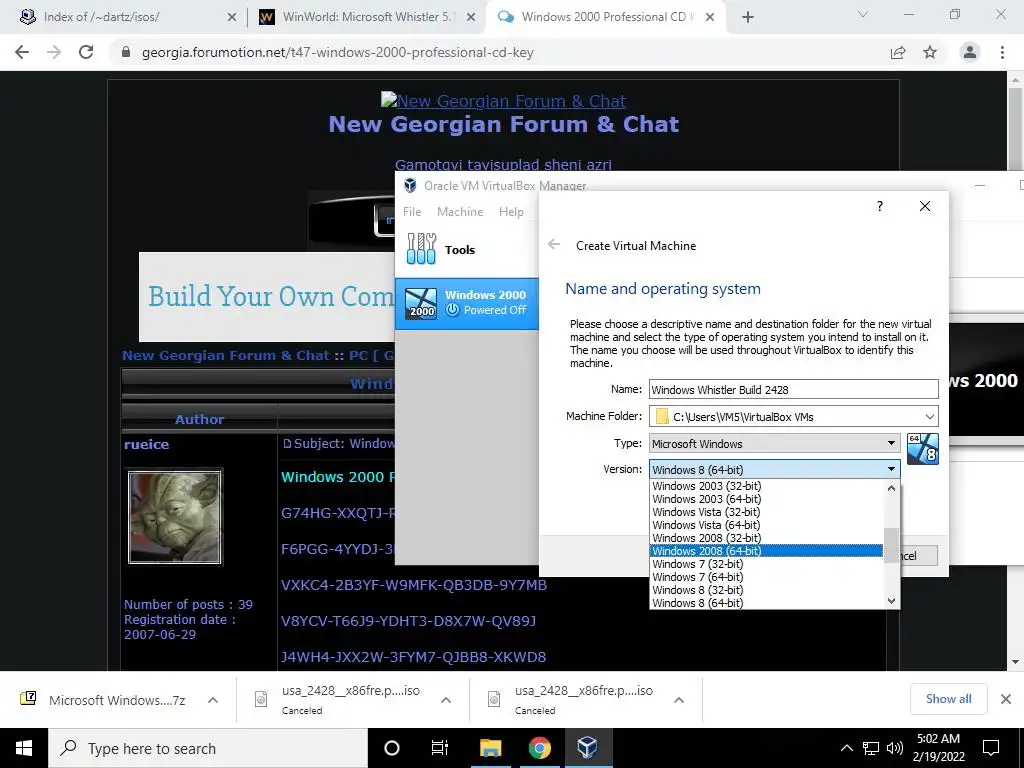
Task: Click the Windows 8 64-bit OS badge icon
Action: [x=923, y=449]
